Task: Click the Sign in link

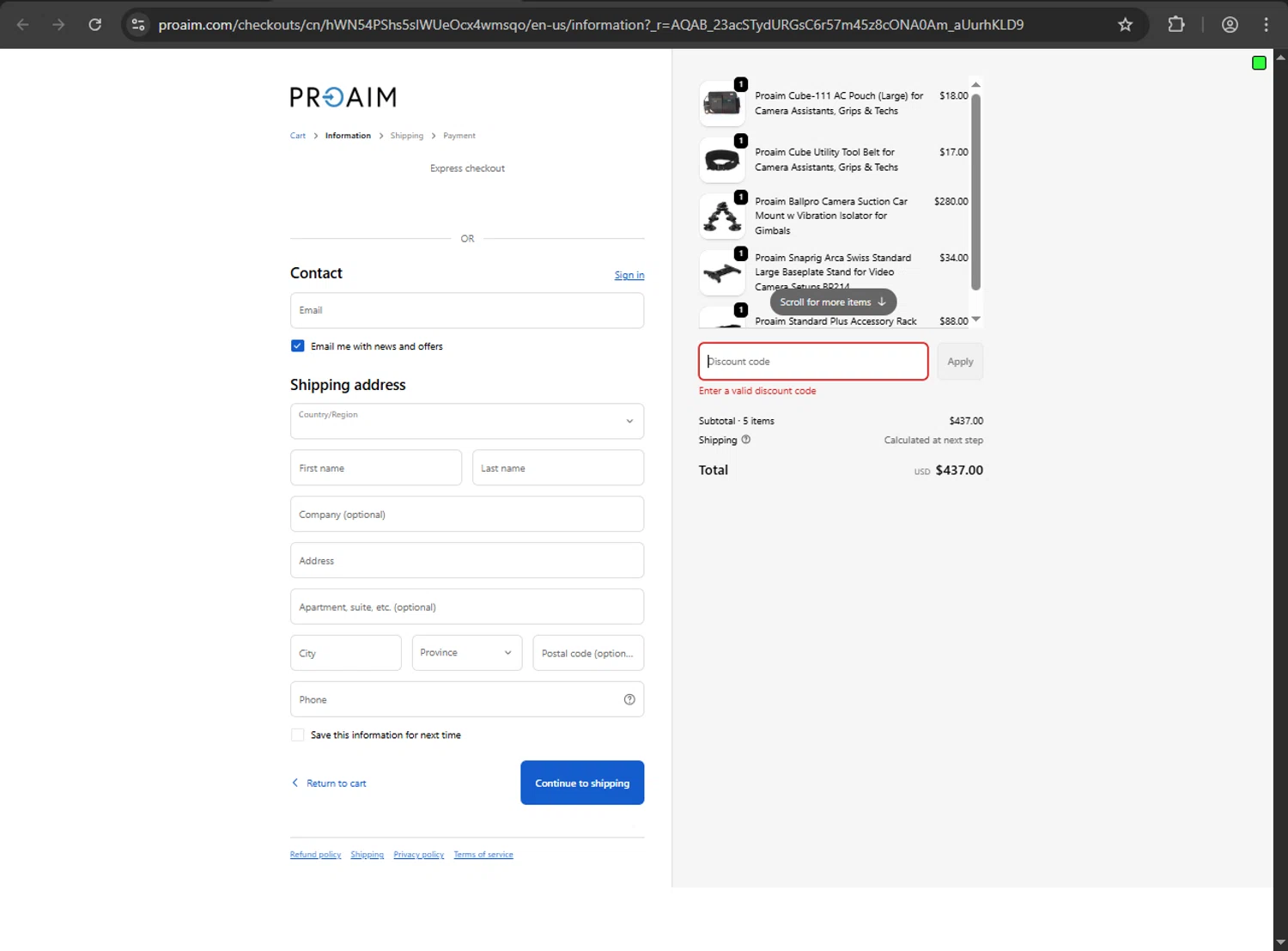Action: click(x=629, y=275)
